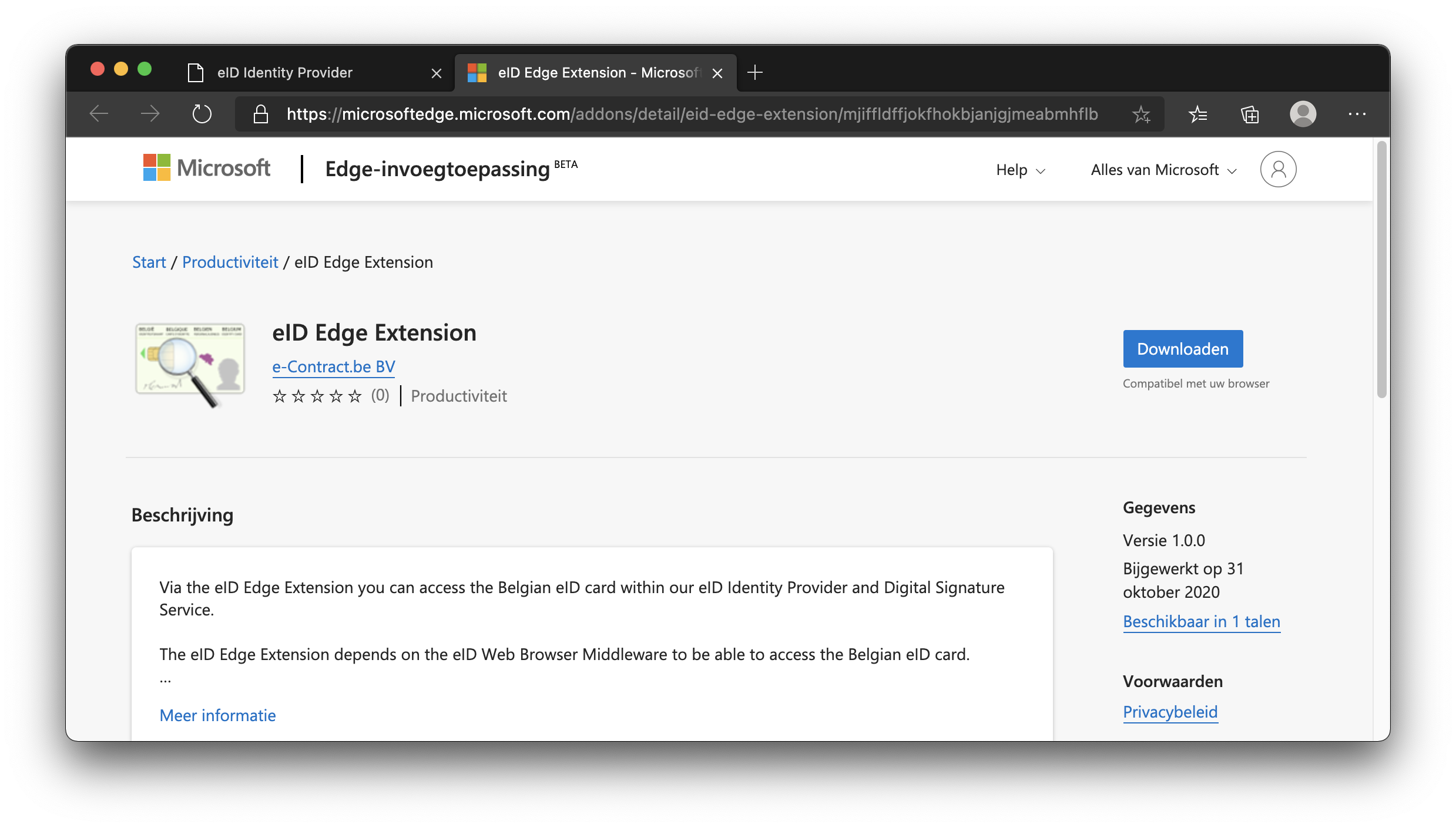Click the browser back arrow
Viewport: 1456px width, 828px height.
tap(99, 113)
